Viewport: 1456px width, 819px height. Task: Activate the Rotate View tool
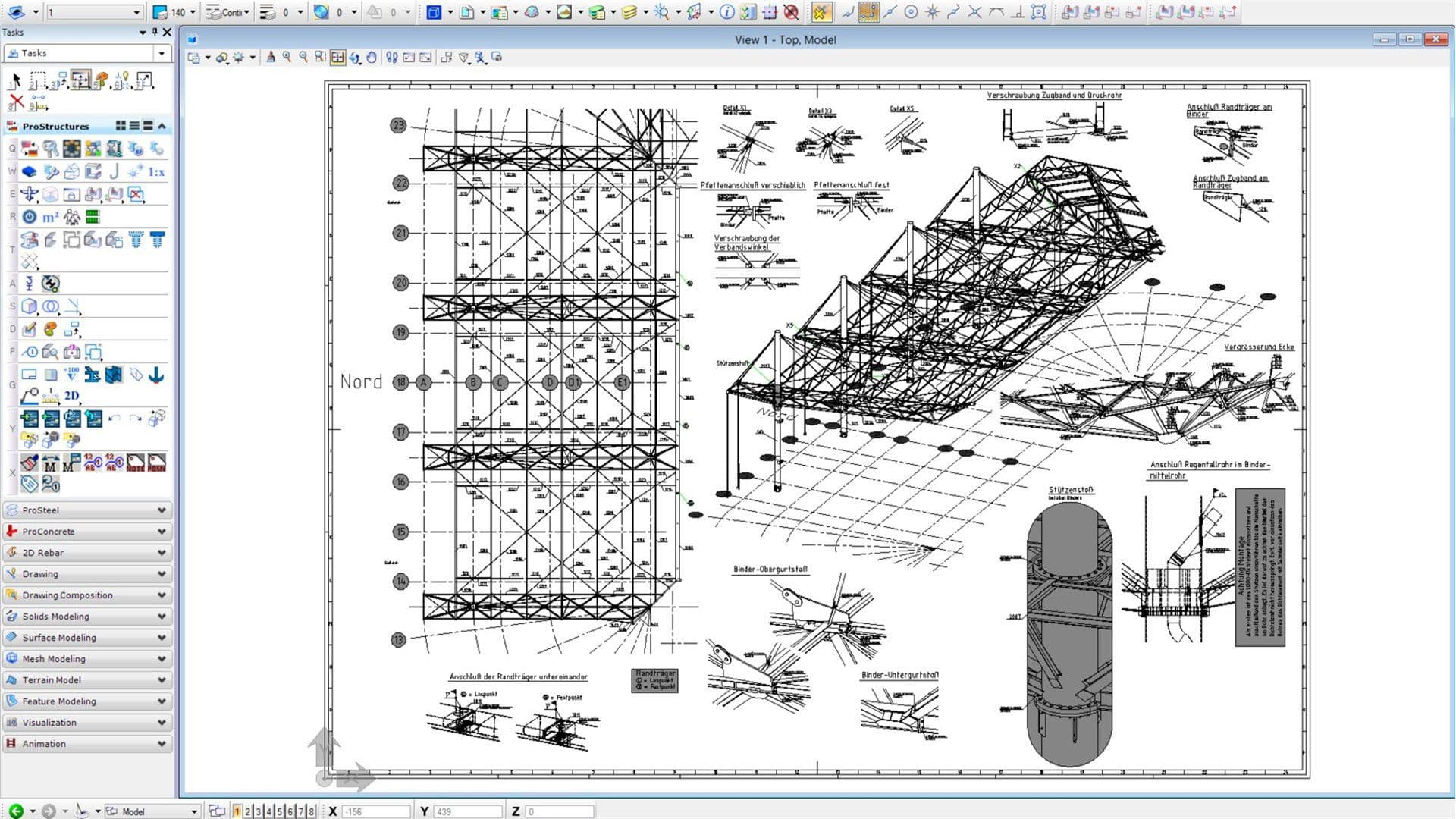point(355,57)
